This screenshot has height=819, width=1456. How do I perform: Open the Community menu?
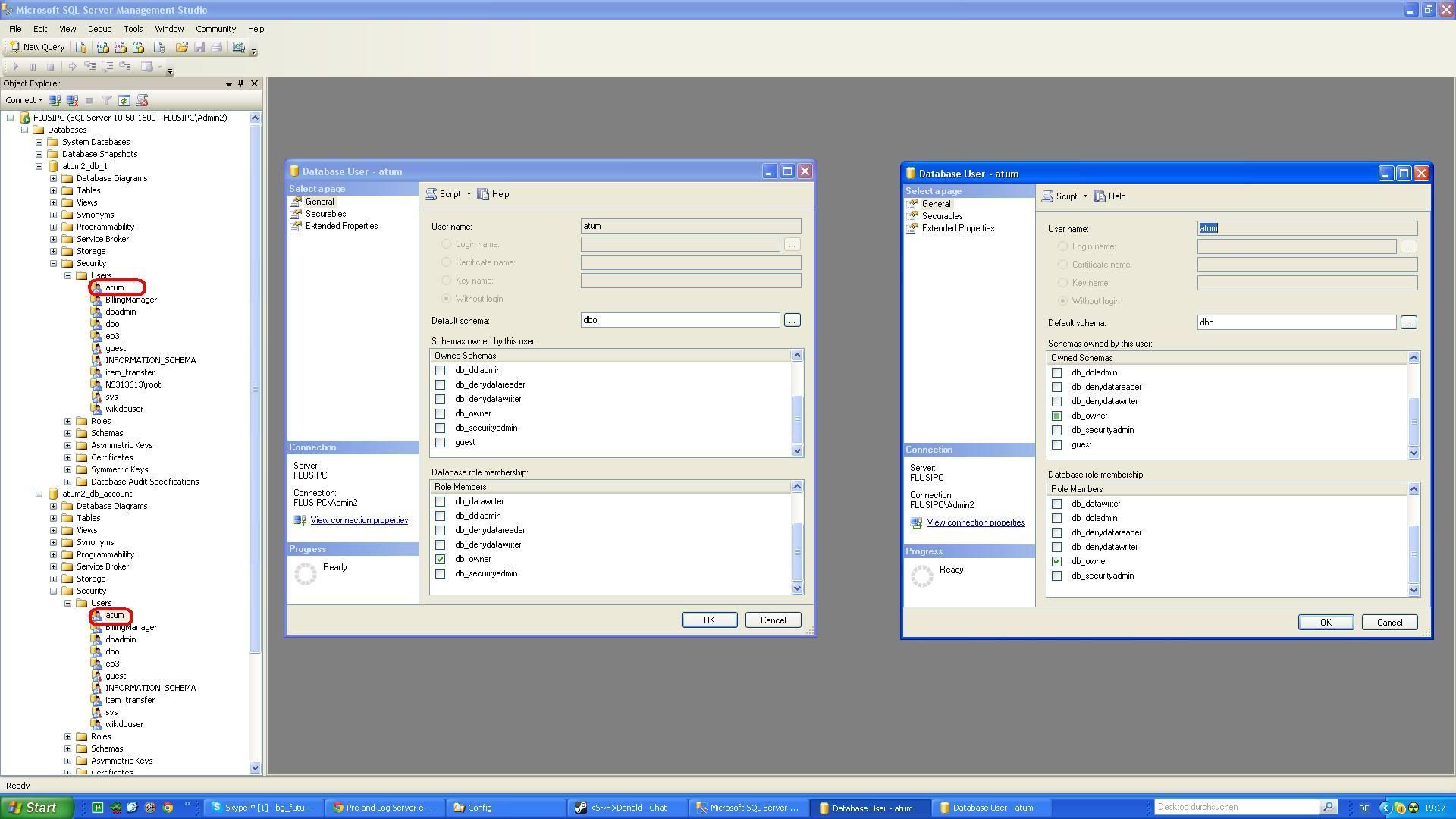[x=215, y=29]
